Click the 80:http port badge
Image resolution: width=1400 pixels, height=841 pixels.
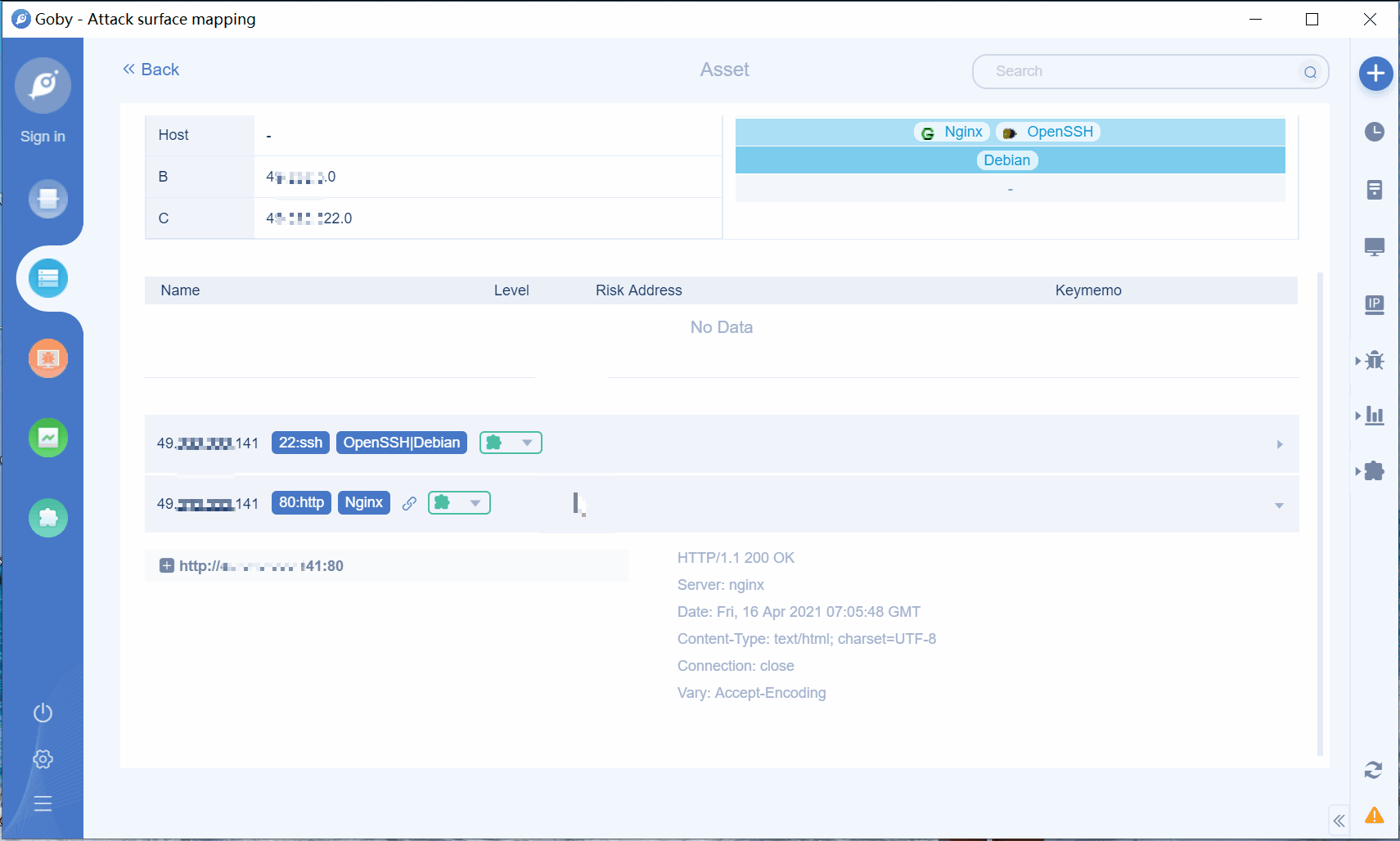tap(301, 502)
